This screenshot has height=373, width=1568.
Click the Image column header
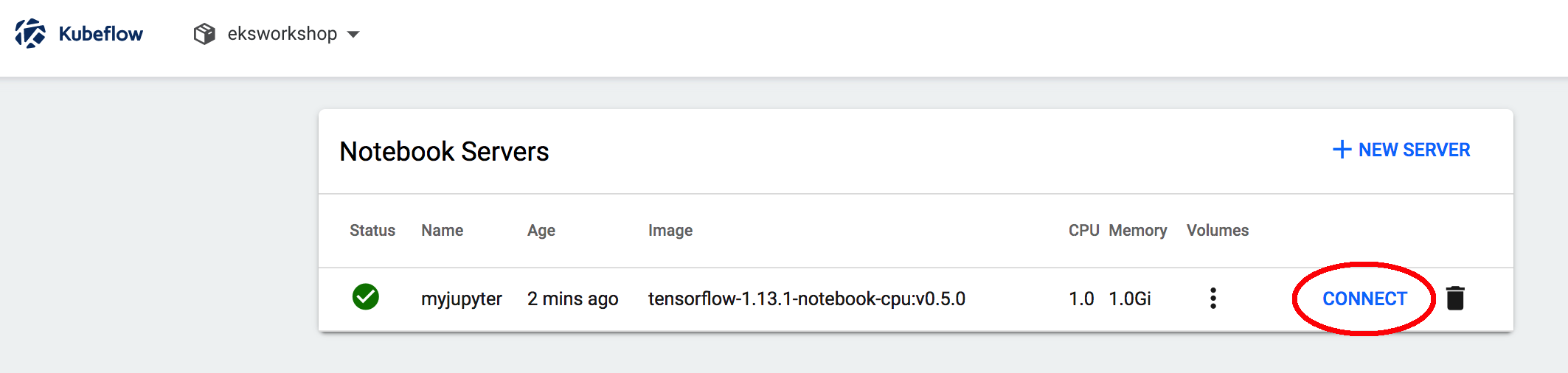point(670,231)
